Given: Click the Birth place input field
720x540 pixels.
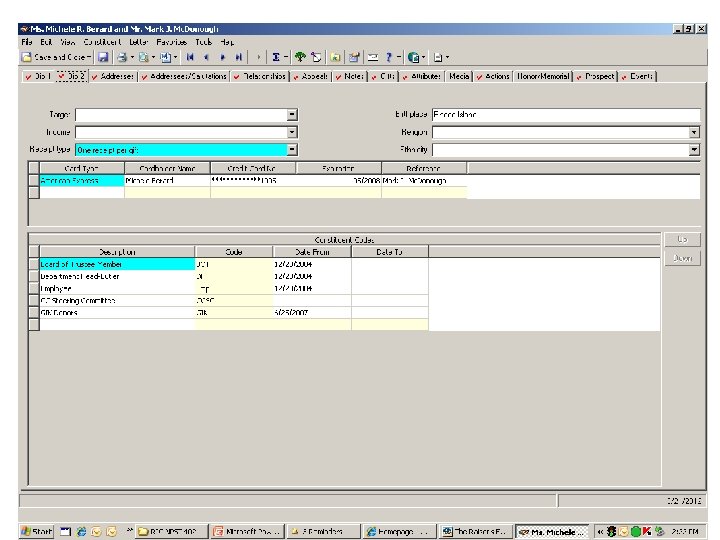Looking at the screenshot, I should (566, 114).
